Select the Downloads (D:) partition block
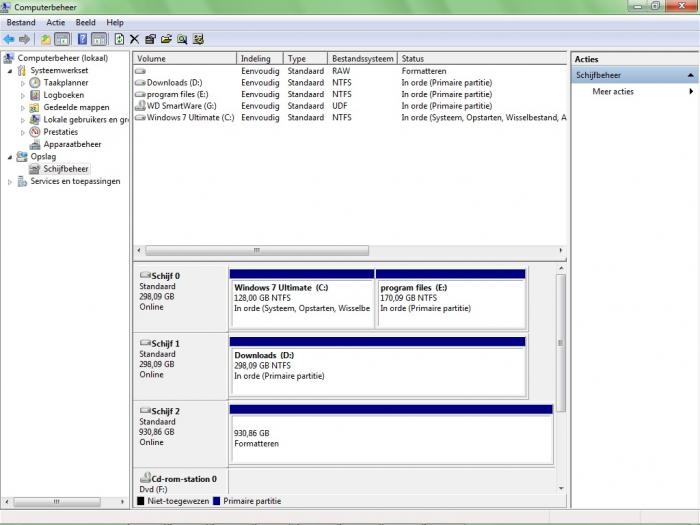700x525 pixels. coord(378,367)
